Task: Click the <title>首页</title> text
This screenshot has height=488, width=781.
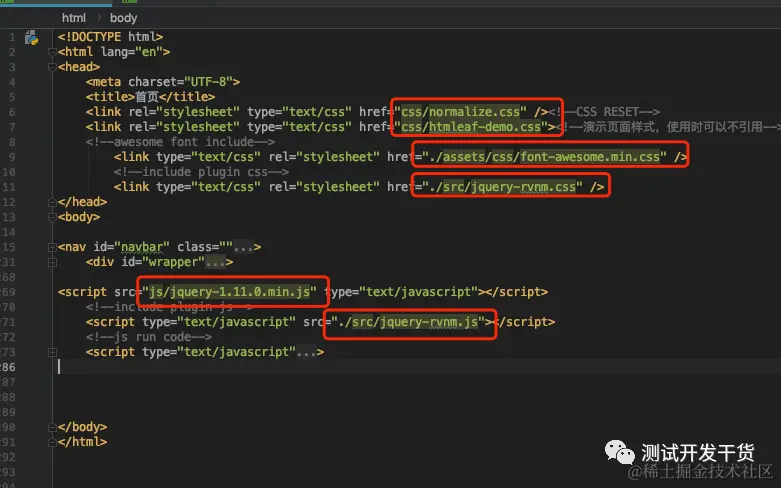Action: click(150, 97)
